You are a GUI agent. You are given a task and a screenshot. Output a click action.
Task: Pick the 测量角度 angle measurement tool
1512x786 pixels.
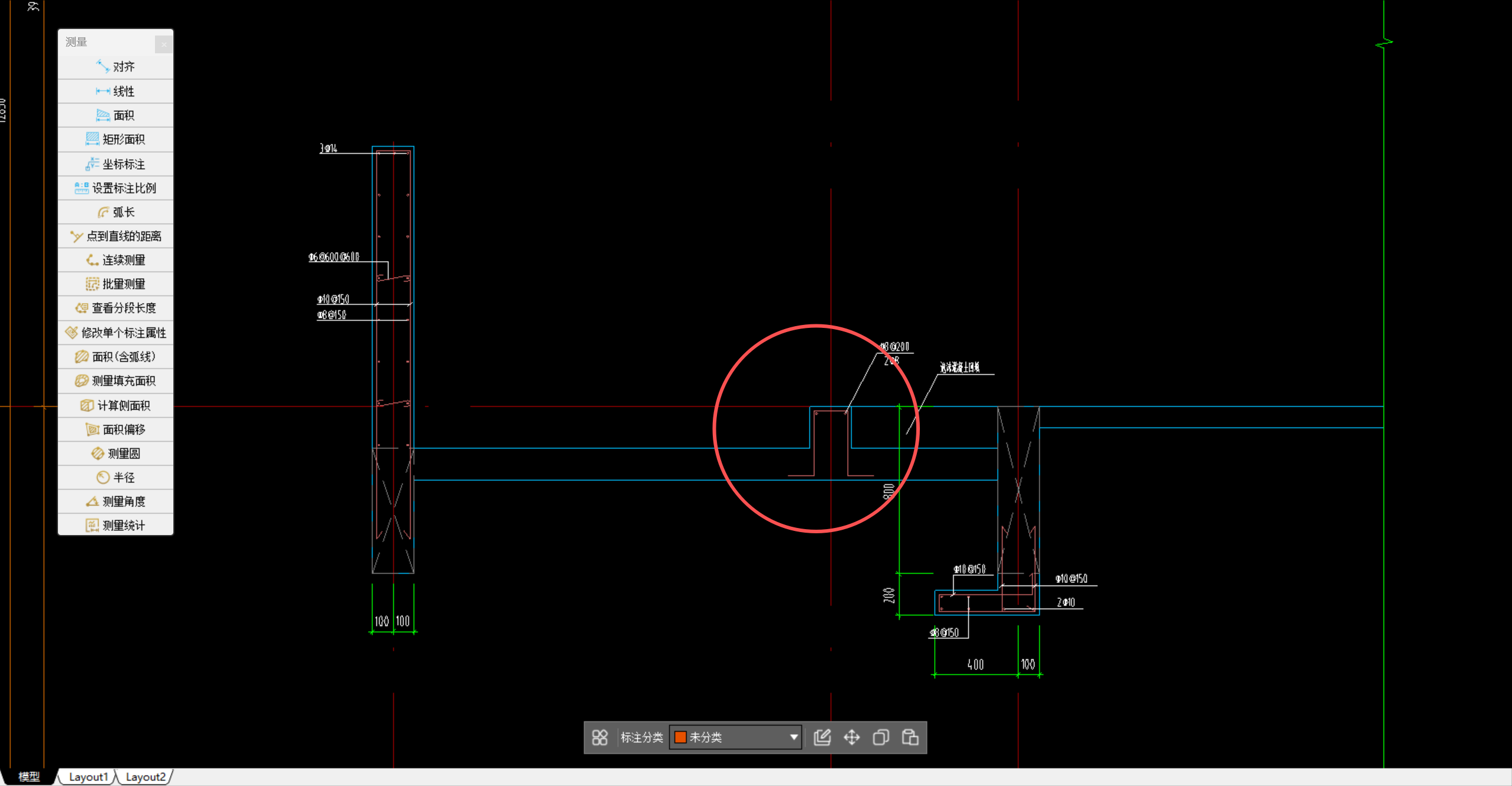point(116,501)
